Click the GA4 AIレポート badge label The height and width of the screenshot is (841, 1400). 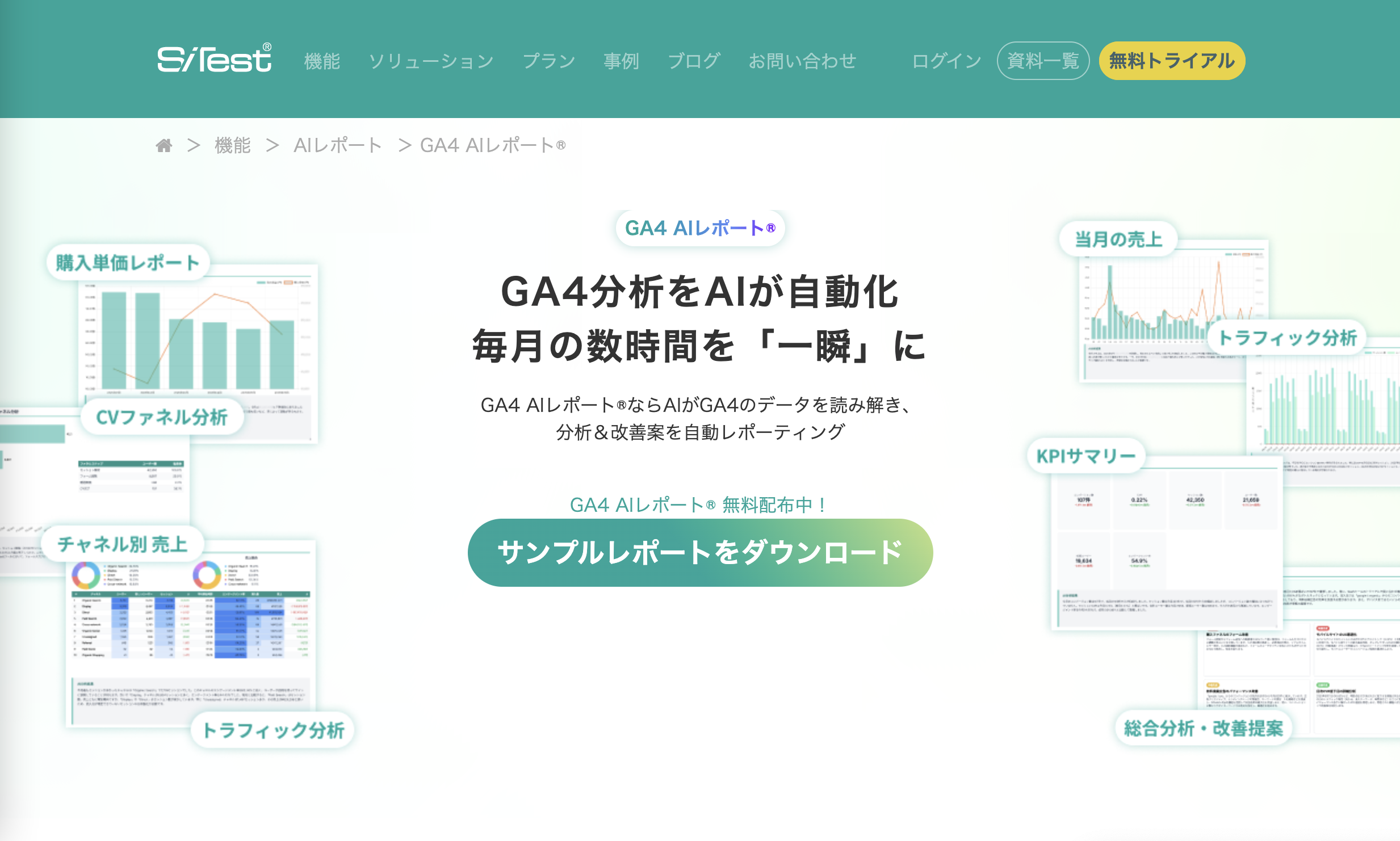coord(700,228)
